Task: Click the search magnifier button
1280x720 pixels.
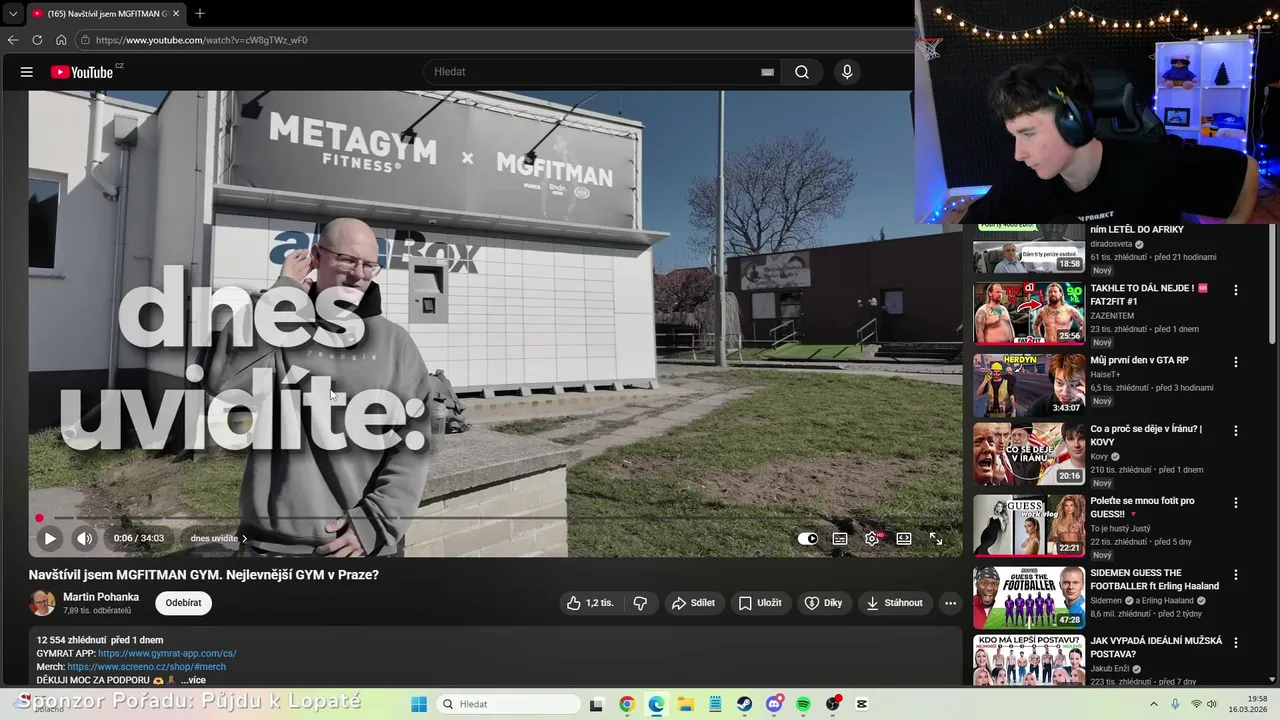Action: (x=802, y=72)
